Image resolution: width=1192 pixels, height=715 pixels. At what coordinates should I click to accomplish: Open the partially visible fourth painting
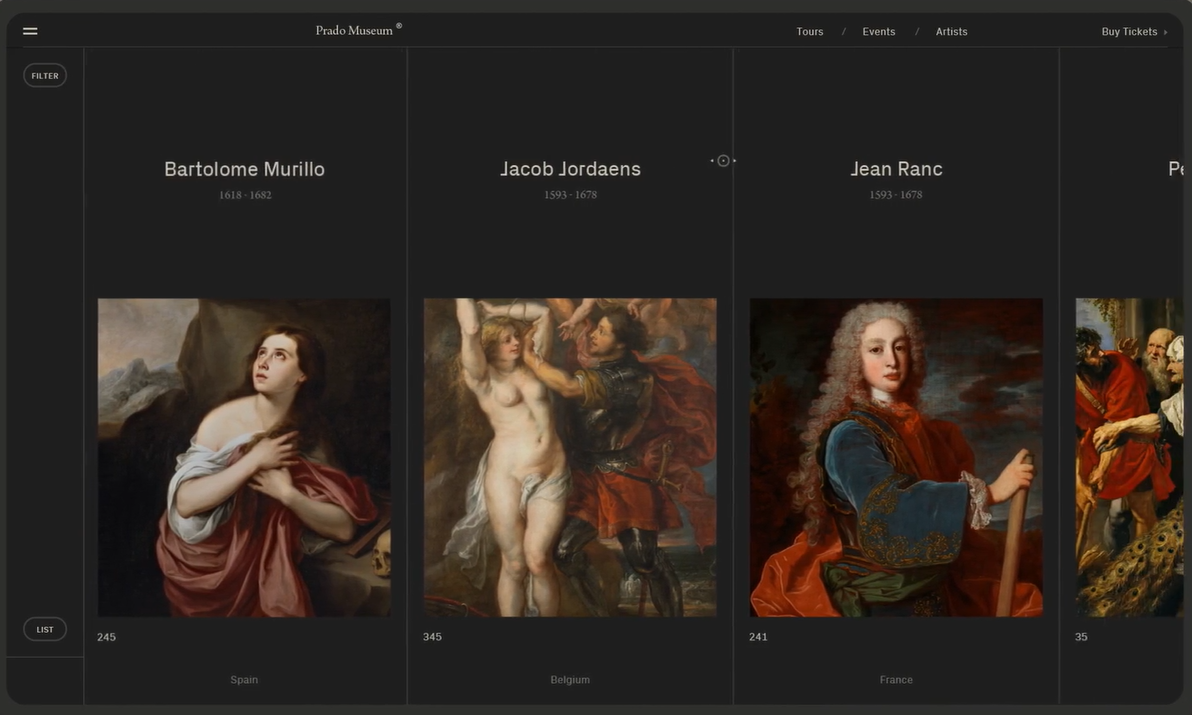(x=1128, y=457)
